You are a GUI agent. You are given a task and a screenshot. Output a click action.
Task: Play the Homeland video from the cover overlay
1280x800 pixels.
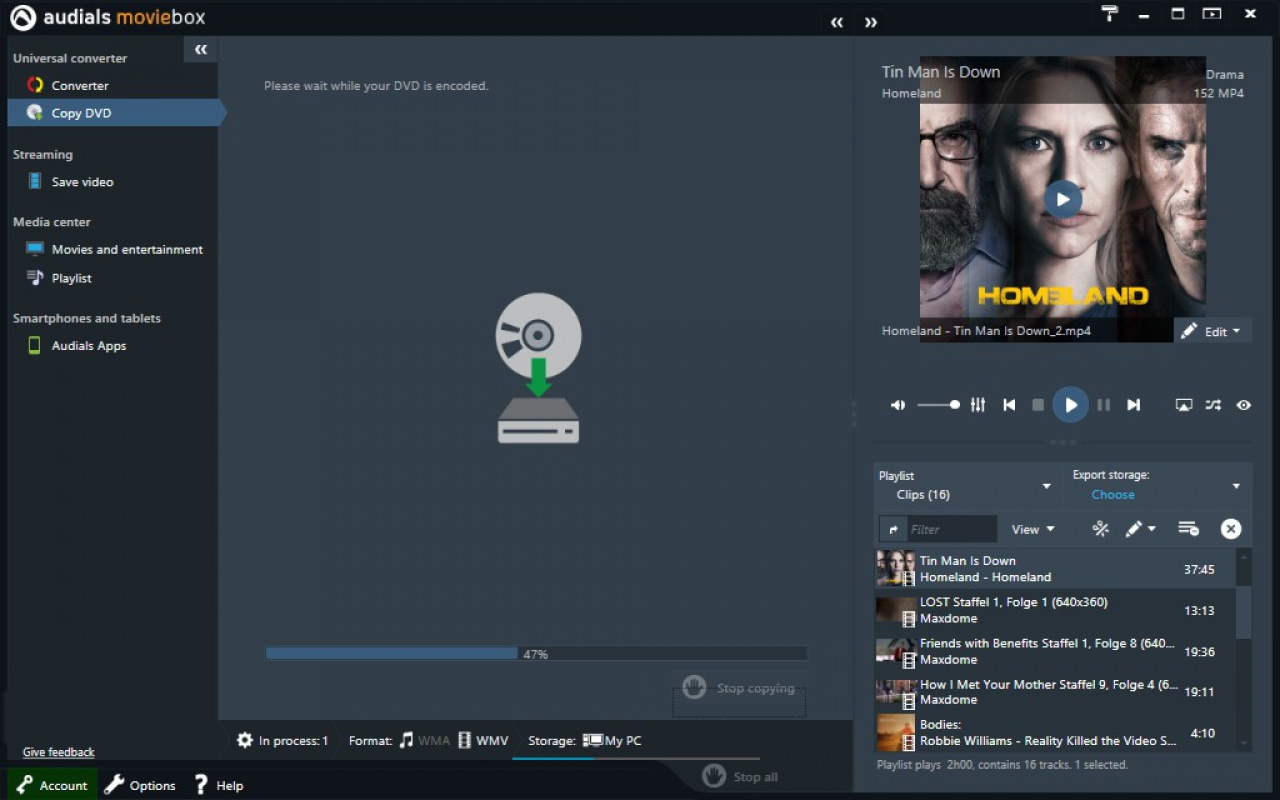click(x=1063, y=199)
